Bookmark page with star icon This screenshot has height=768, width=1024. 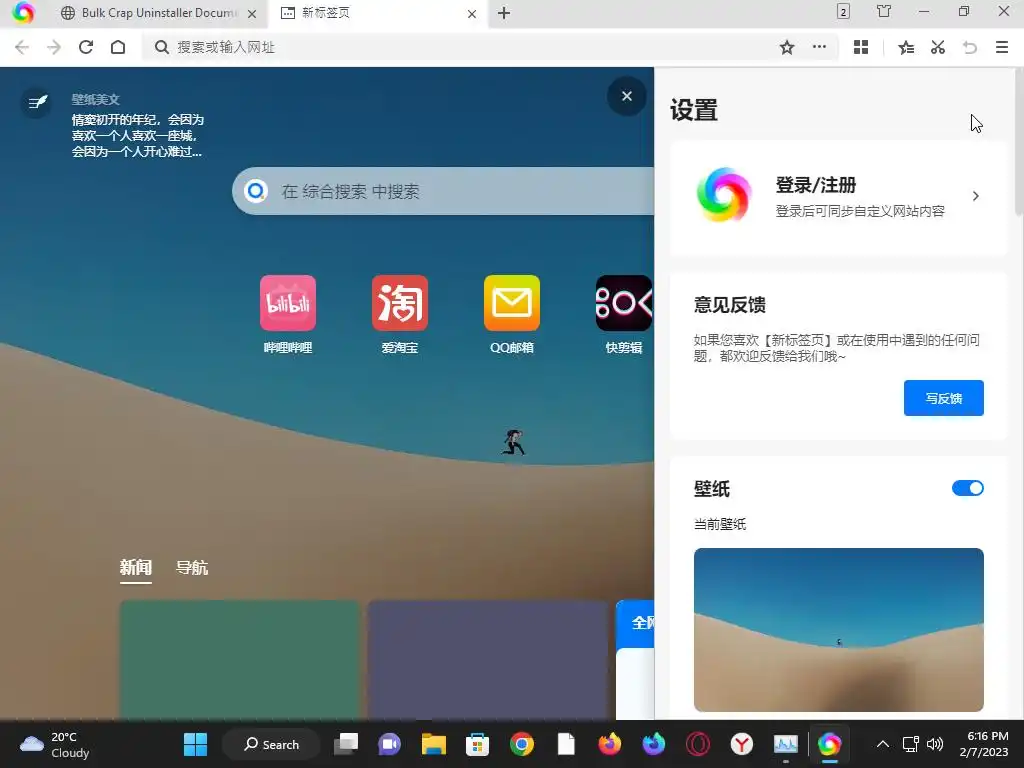787,47
